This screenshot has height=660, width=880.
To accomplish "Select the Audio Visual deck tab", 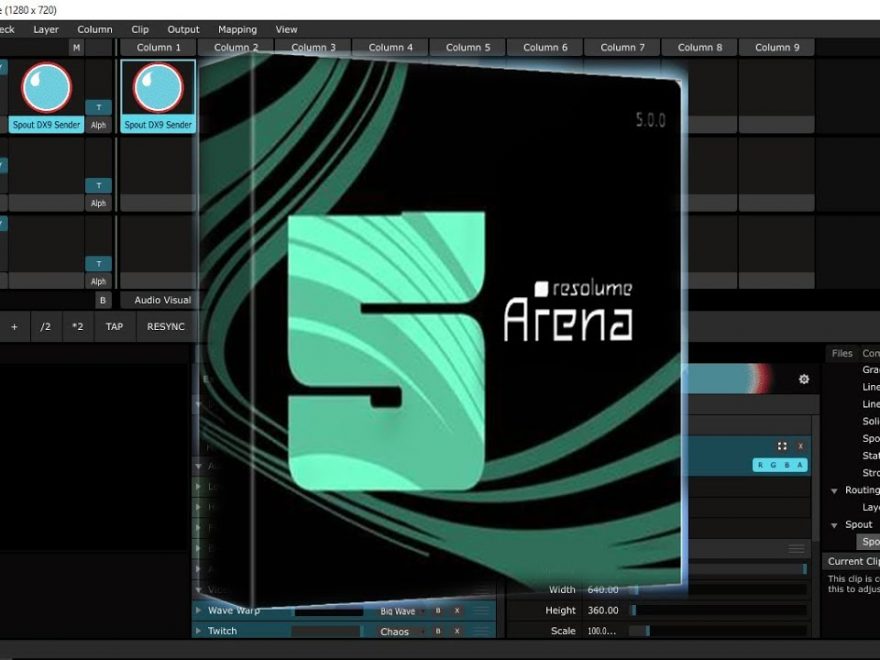I will (159, 300).
